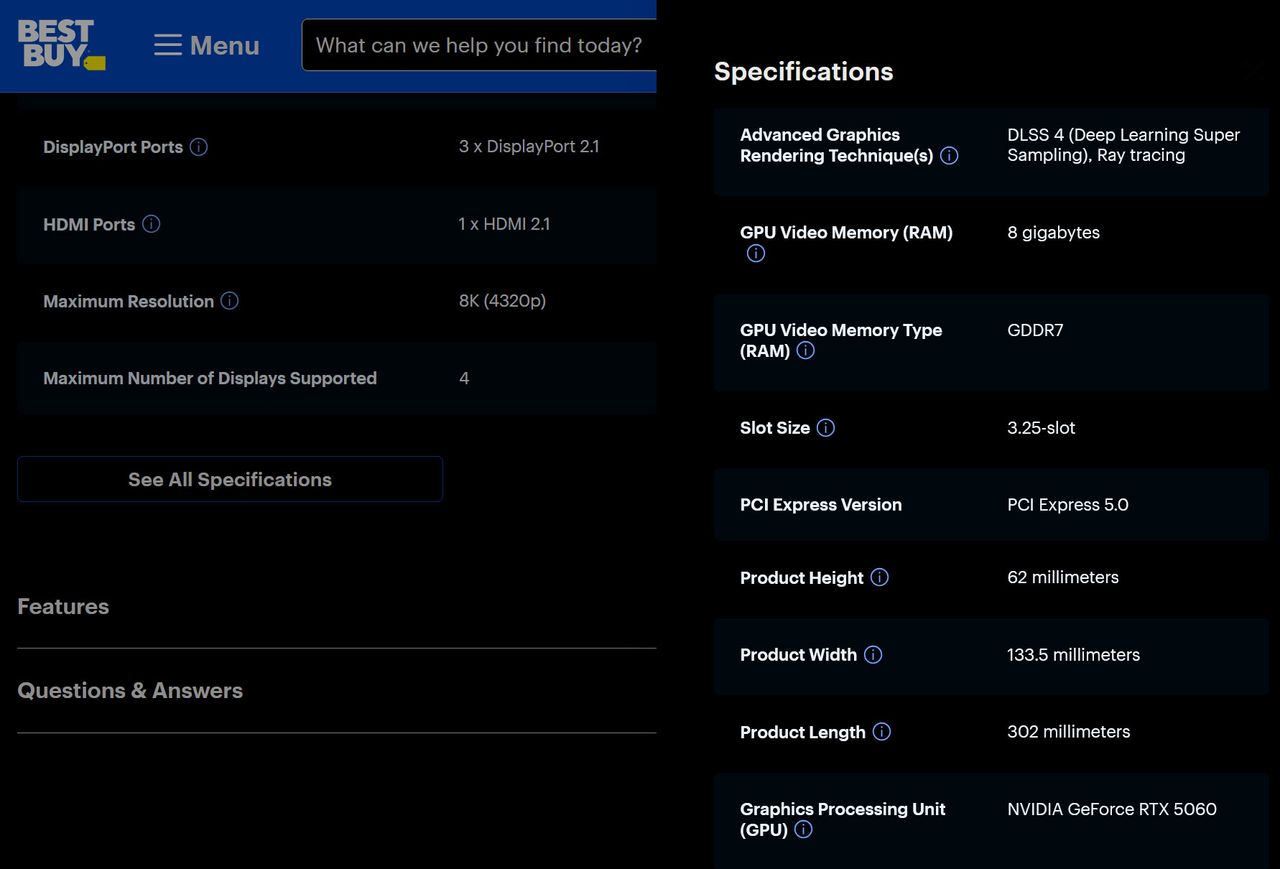The width and height of the screenshot is (1280, 869).
Task: Show info for Slot Size
Action: point(825,428)
